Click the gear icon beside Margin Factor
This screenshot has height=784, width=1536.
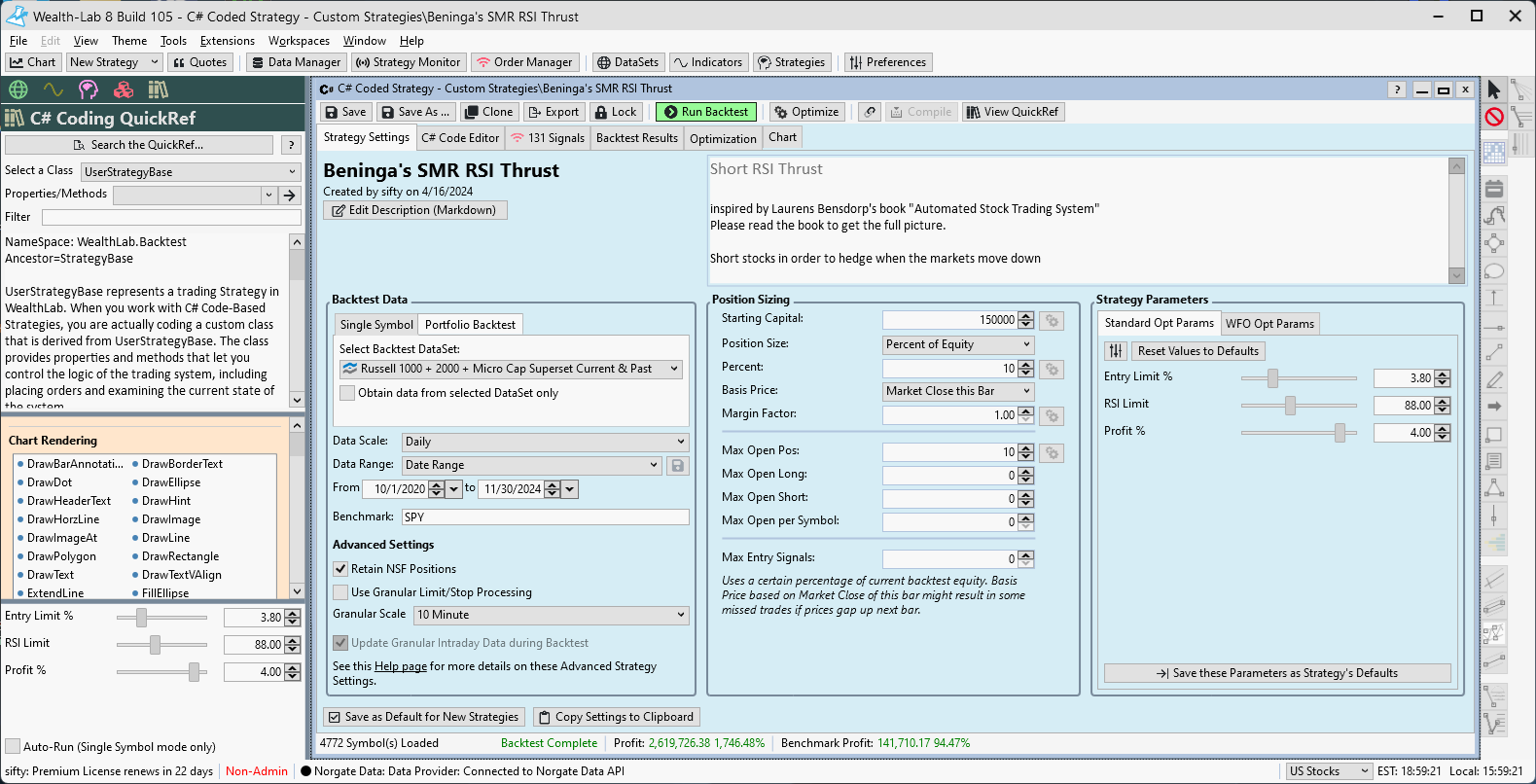click(x=1052, y=415)
